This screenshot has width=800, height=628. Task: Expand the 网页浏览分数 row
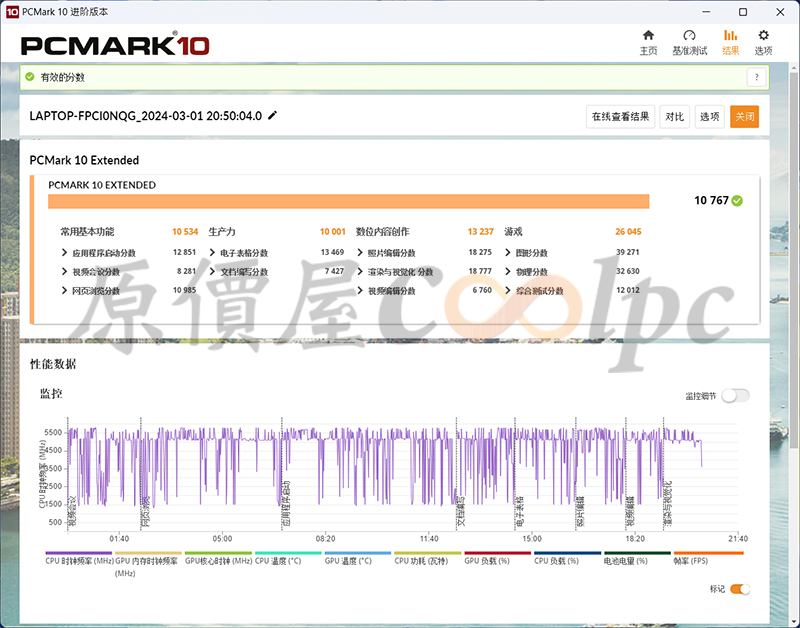click(x=64, y=290)
